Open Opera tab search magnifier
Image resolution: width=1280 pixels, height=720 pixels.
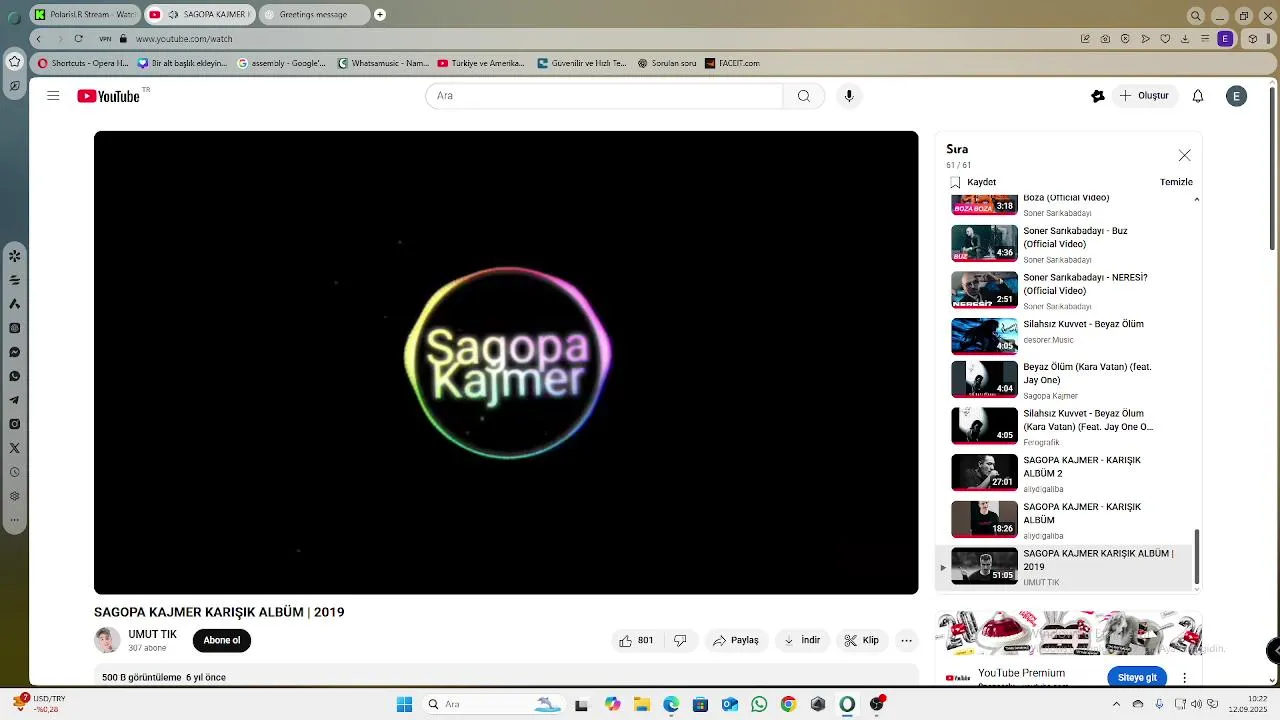click(x=1195, y=15)
